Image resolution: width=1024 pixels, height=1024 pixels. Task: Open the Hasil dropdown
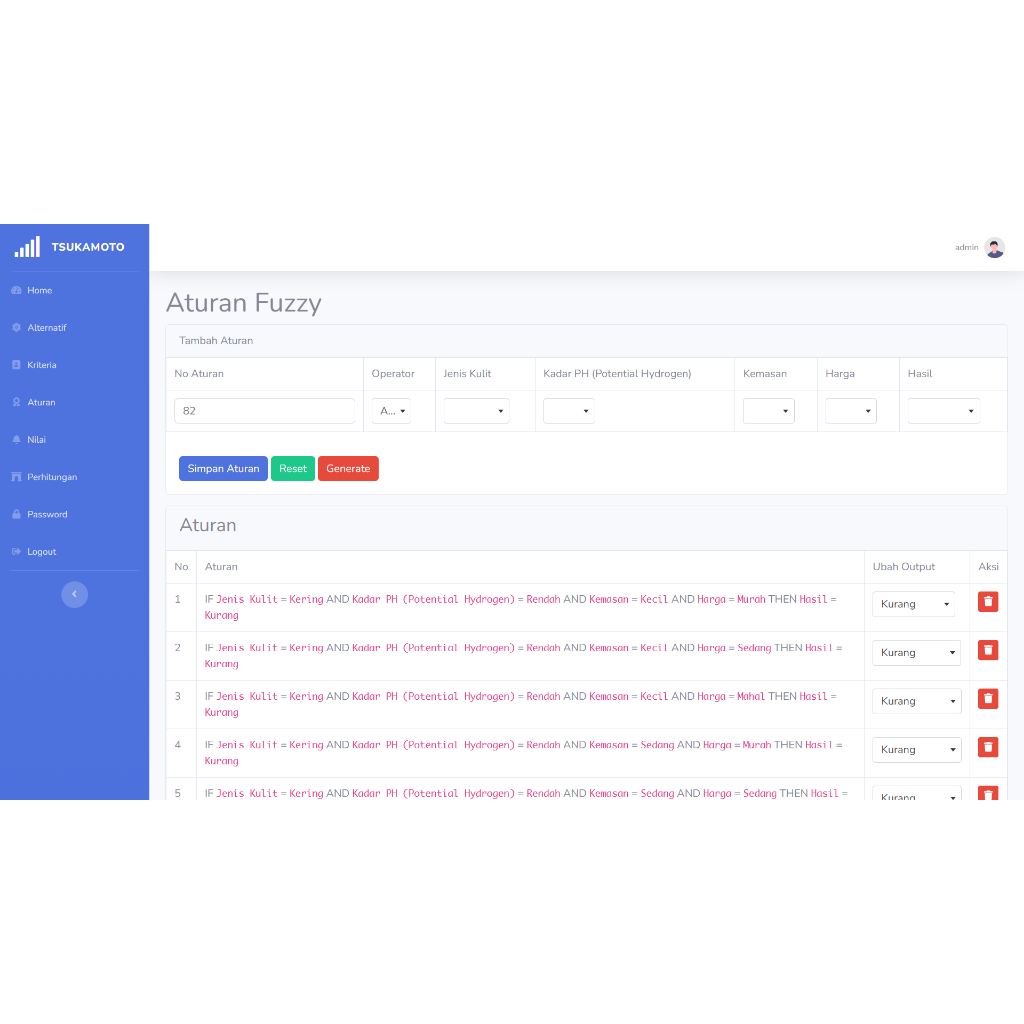[x=944, y=411]
